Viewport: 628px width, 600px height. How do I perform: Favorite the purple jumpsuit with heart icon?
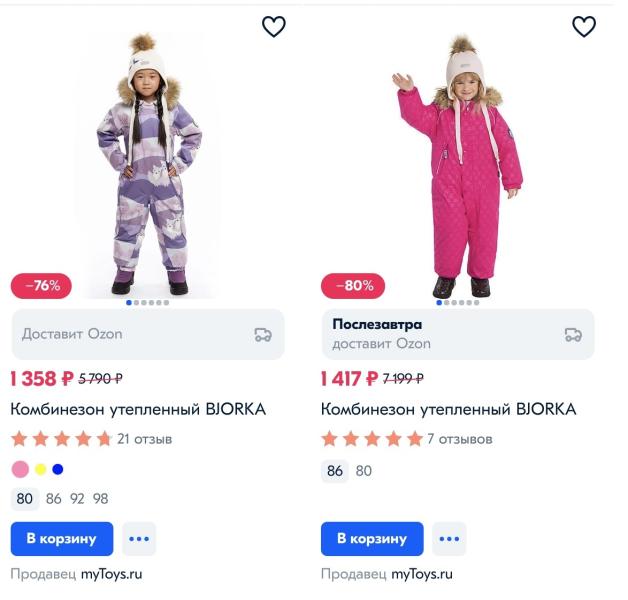[273, 27]
